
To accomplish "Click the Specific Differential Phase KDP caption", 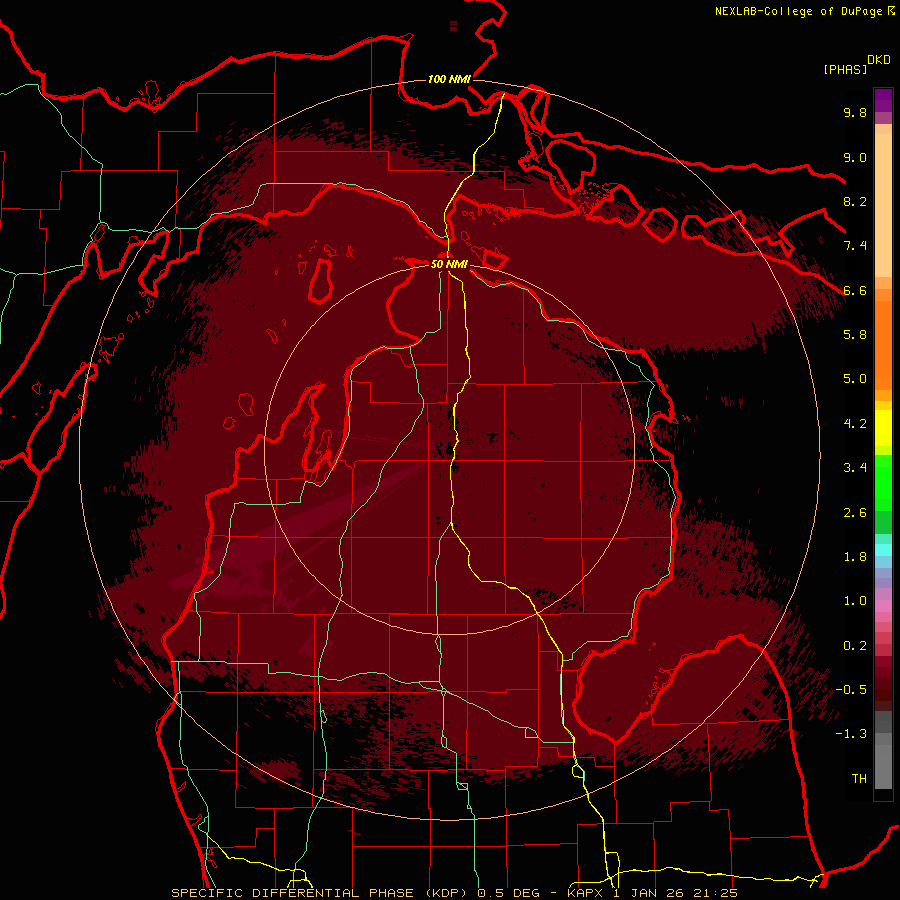I will 455,893.
